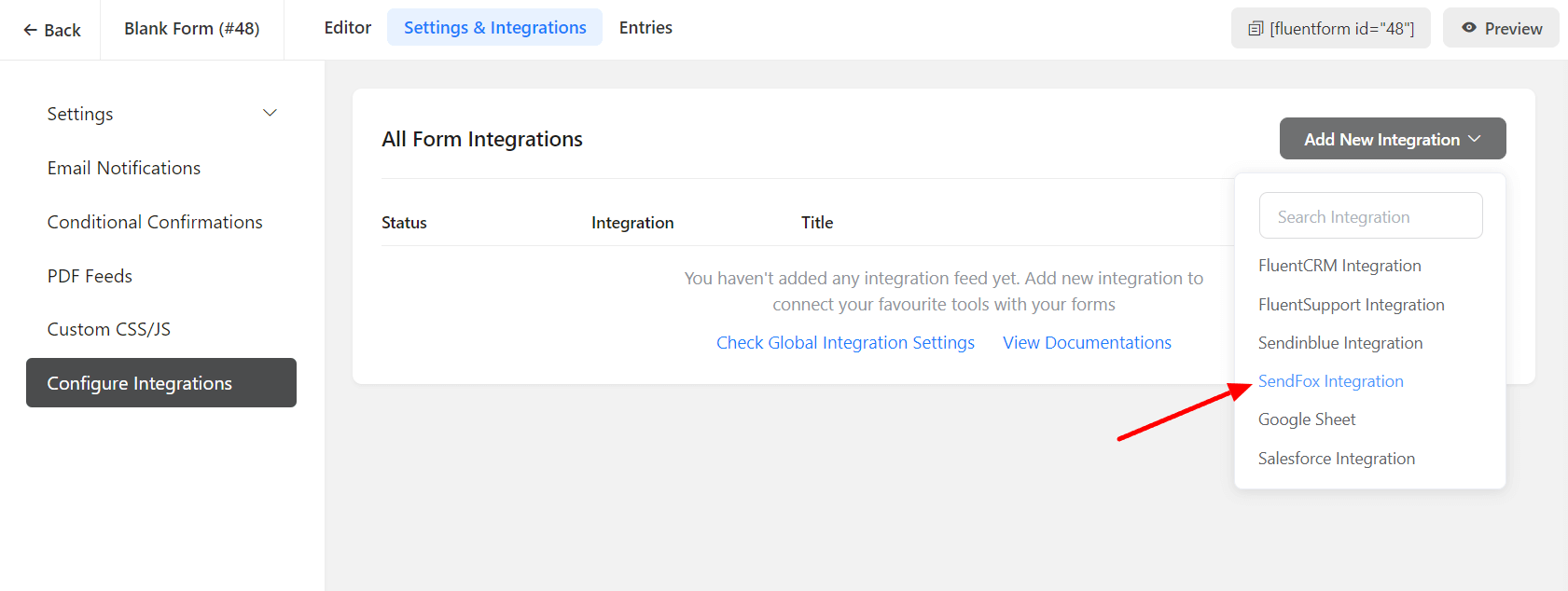
Task: Expand the Settings sidebar chevron
Action: tap(270, 114)
